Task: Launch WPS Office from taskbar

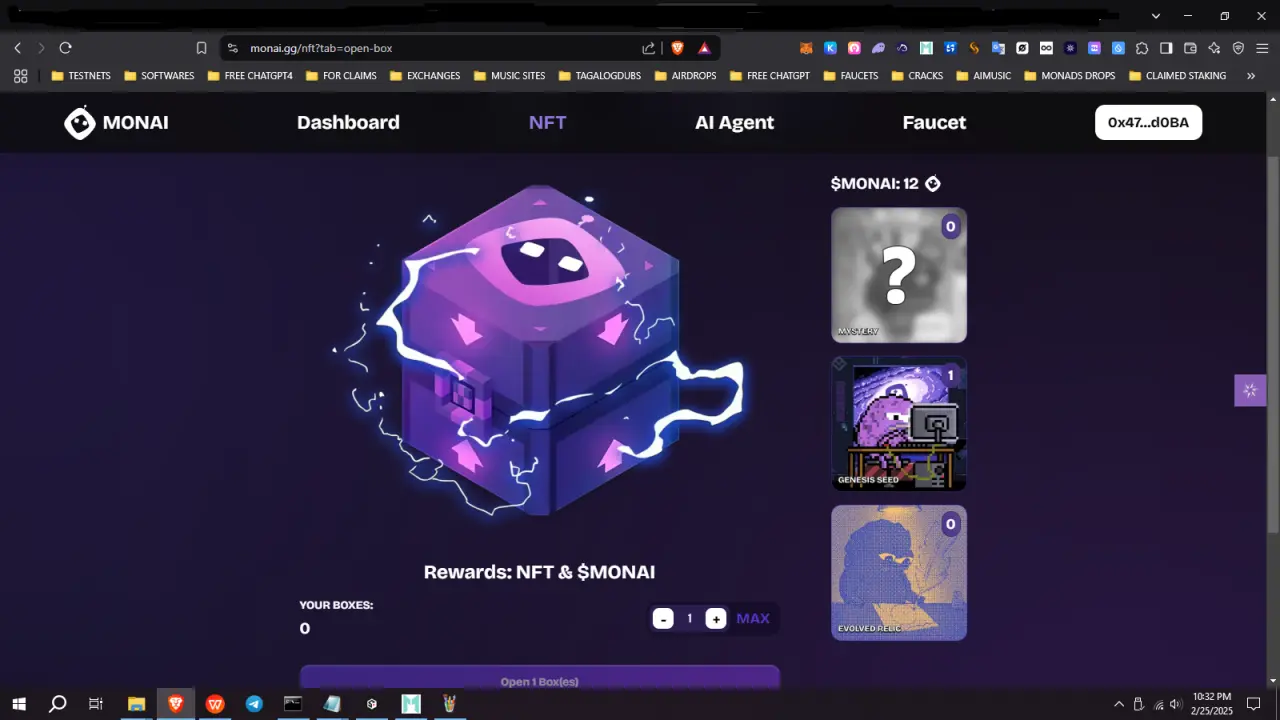Action: pyautogui.click(x=215, y=704)
